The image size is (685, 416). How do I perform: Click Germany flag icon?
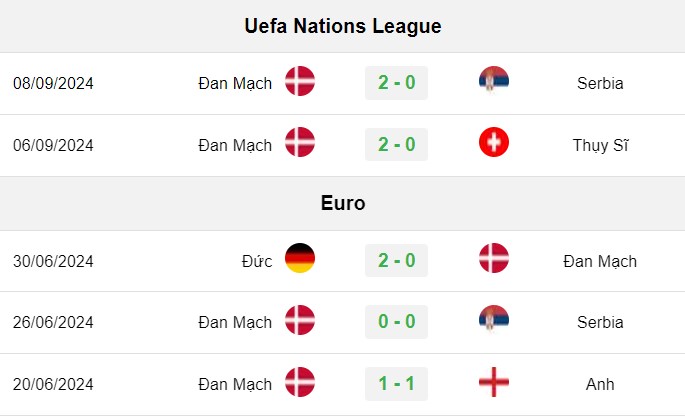(300, 258)
